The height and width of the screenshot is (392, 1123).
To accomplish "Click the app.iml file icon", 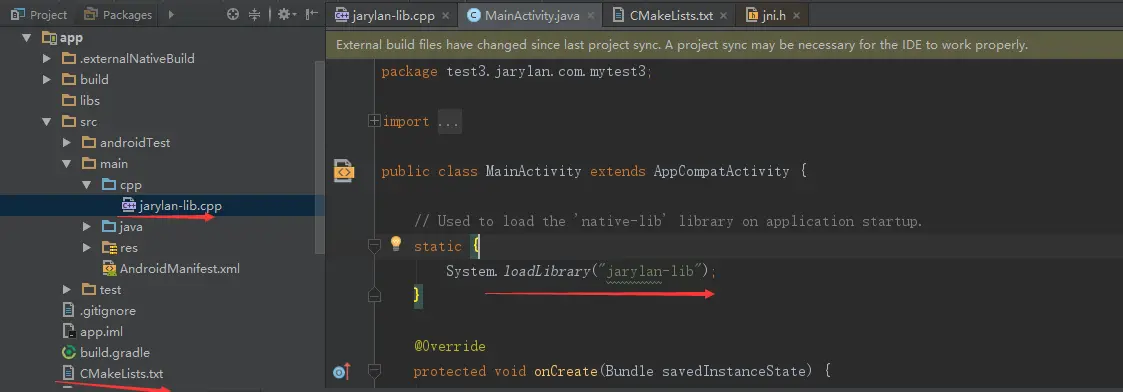I will pos(69,331).
